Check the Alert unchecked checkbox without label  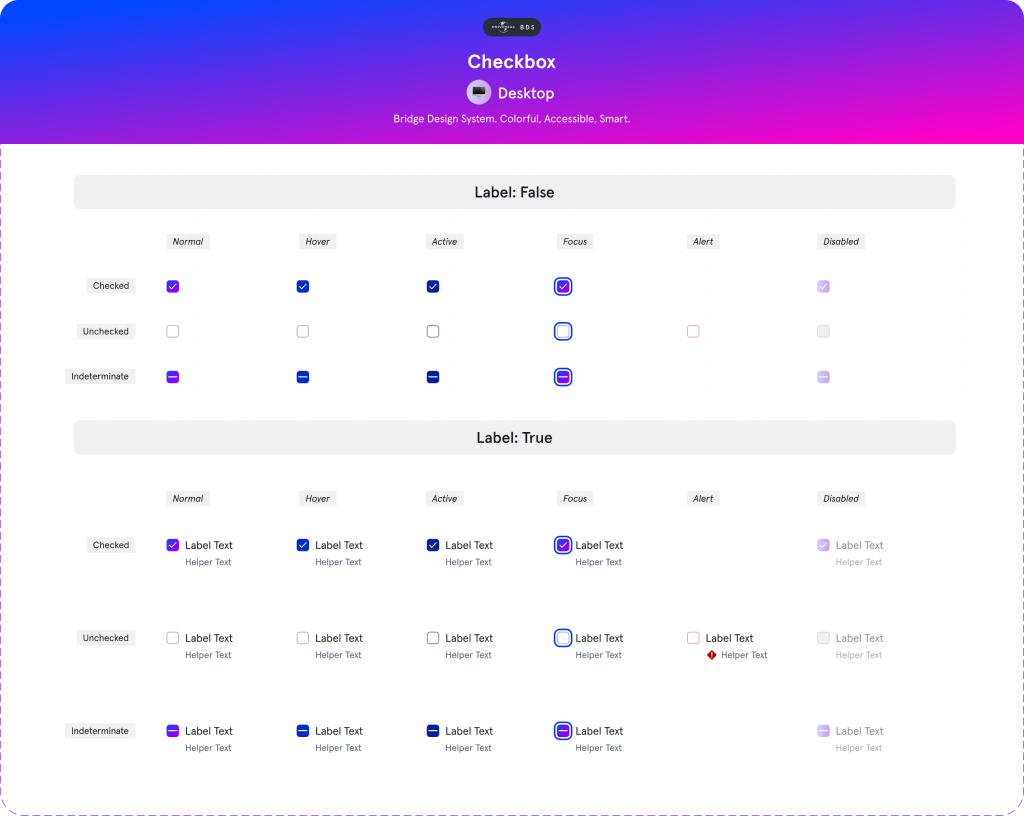click(693, 331)
